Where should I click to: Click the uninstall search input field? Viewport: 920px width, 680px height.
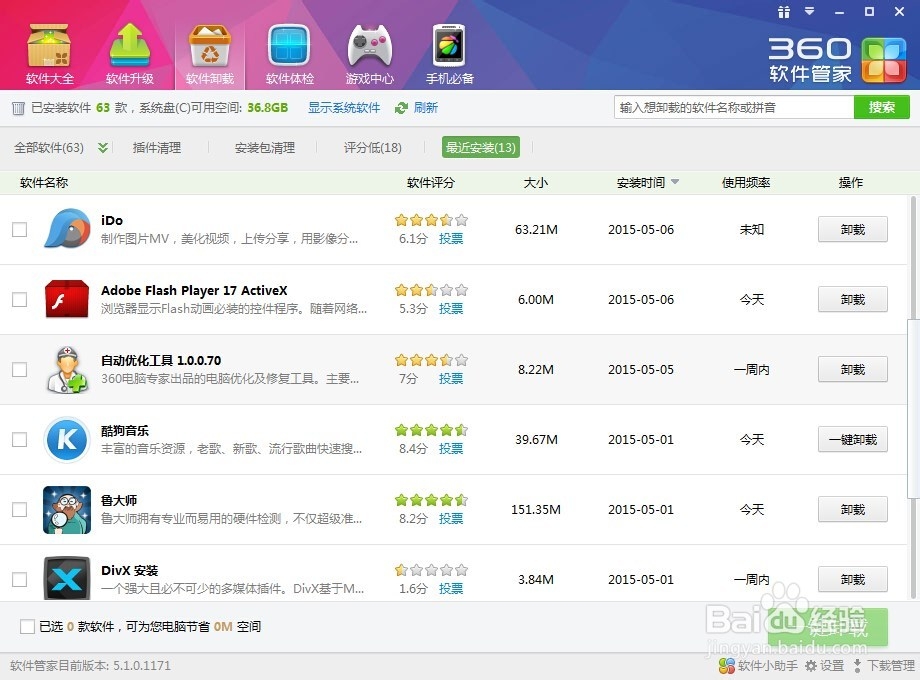click(x=734, y=107)
